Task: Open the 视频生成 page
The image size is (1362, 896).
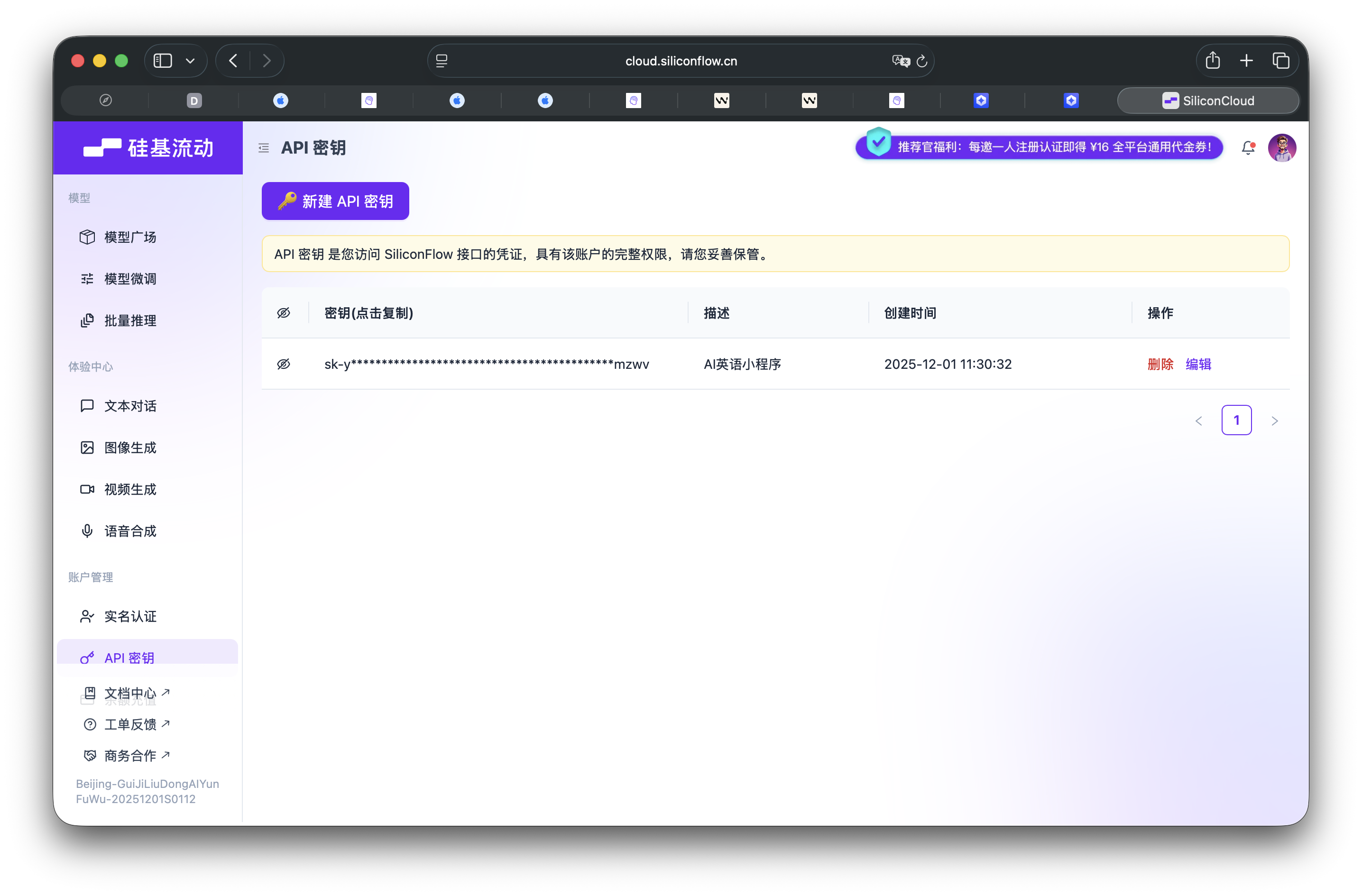Action: click(x=129, y=489)
